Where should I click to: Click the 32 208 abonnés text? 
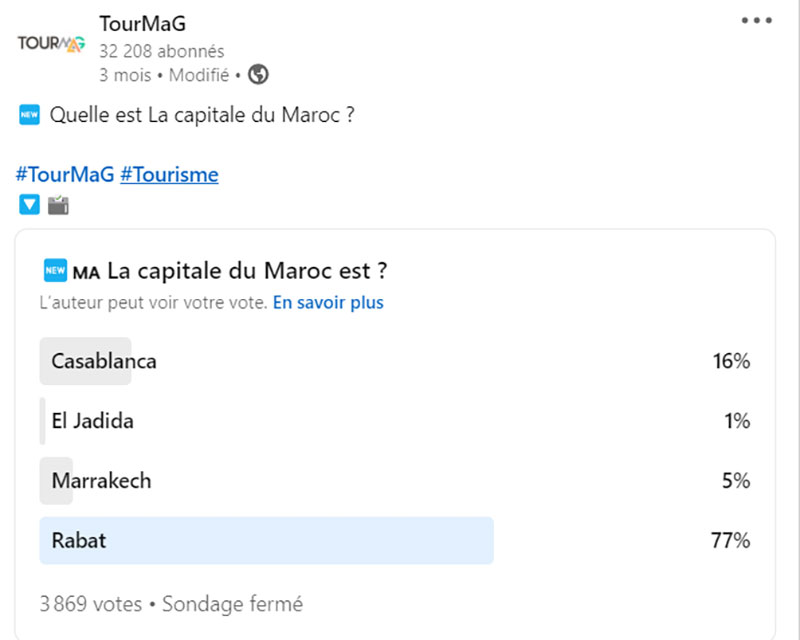[x=160, y=51]
